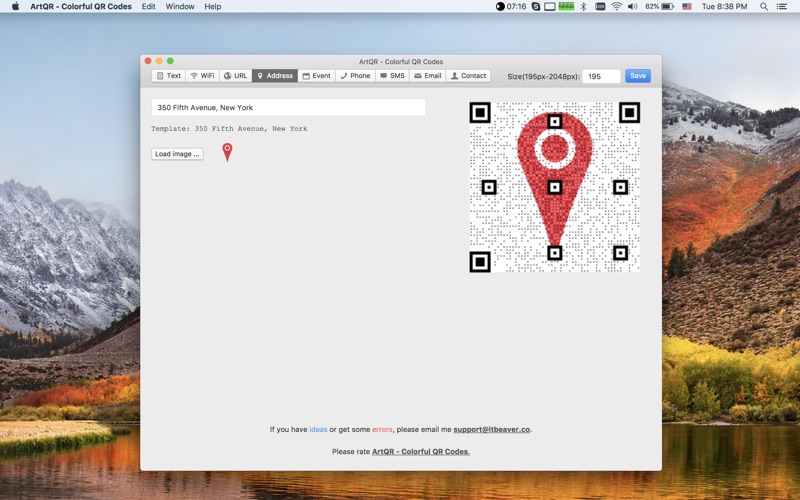Open Notification Center icon
This screenshot has width=800, height=500.
(x=781, y=7)
